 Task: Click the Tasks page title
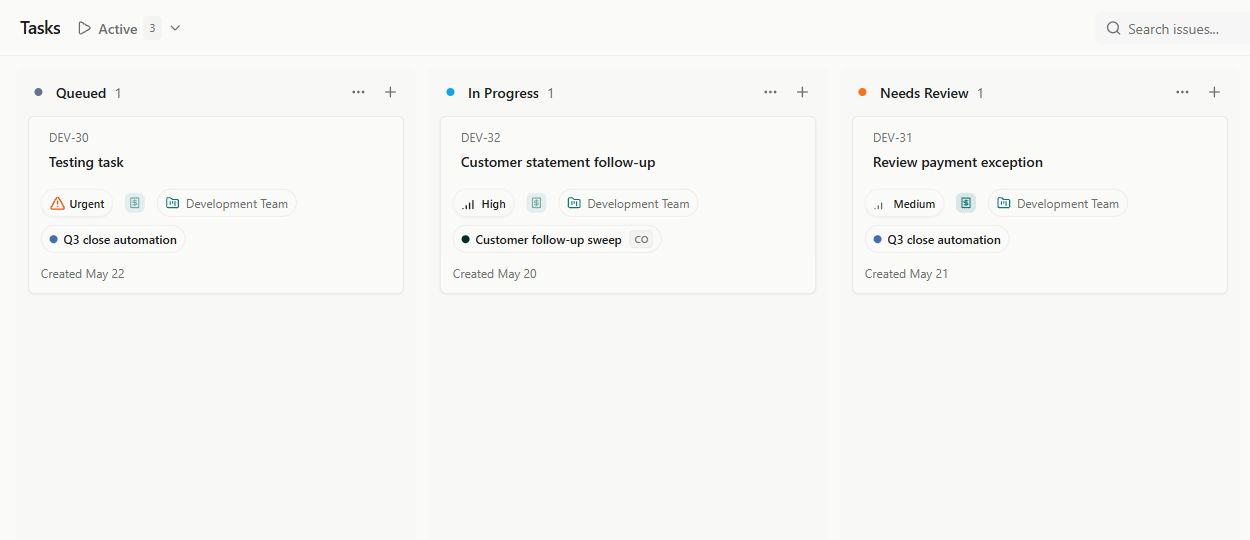point(40,28)
